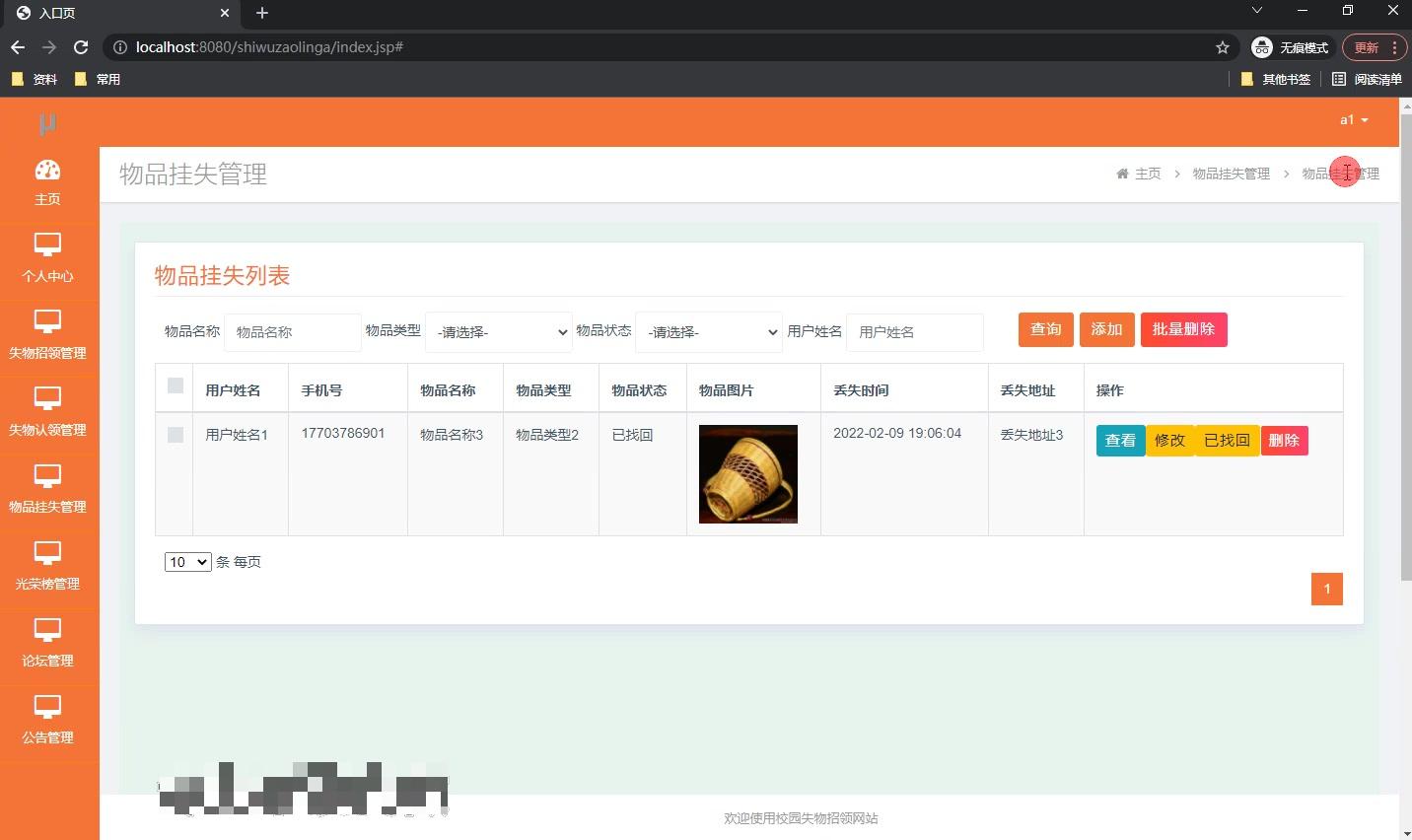Click the home icon in the breadcrumb
Screen dimensions: 1412x840
(x=1122, y=174)
